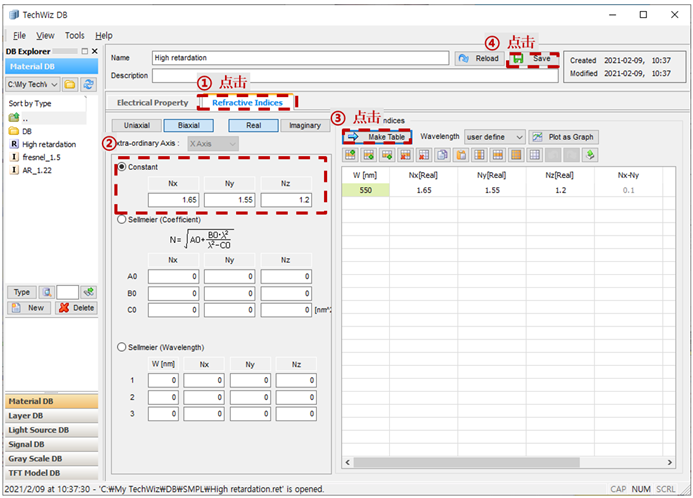Screen dimensions: 693x498
Task: Select the Constant radio button
Action: (x=122, y=167)
